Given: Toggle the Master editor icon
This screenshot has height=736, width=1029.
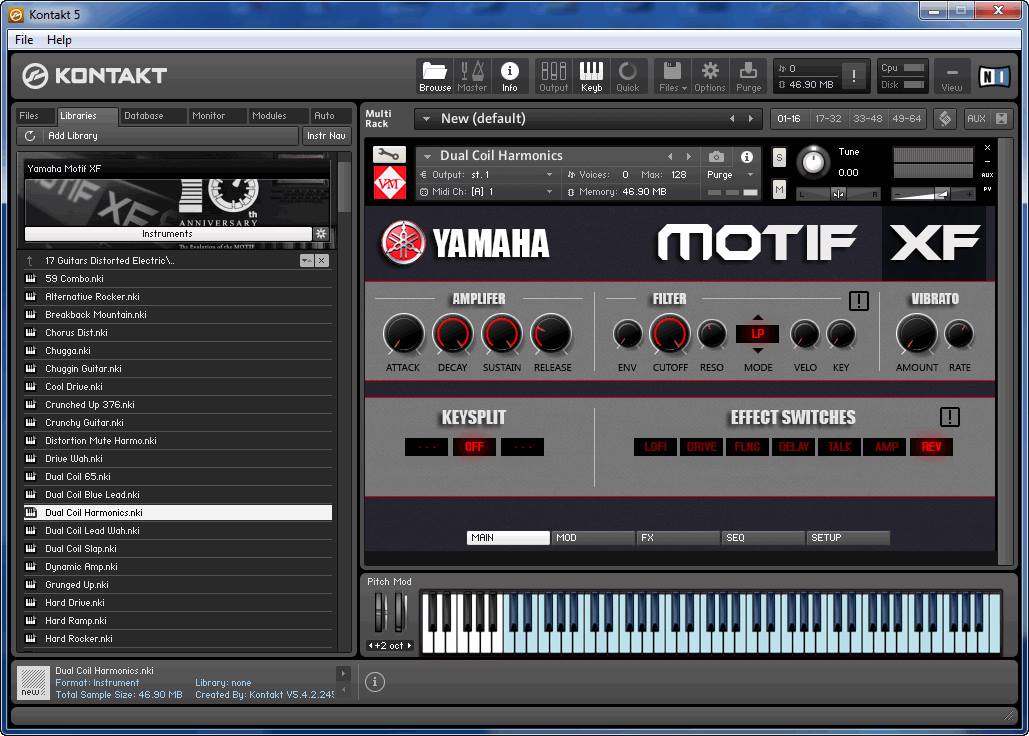Looking at the screenshot, I should 472,76.
